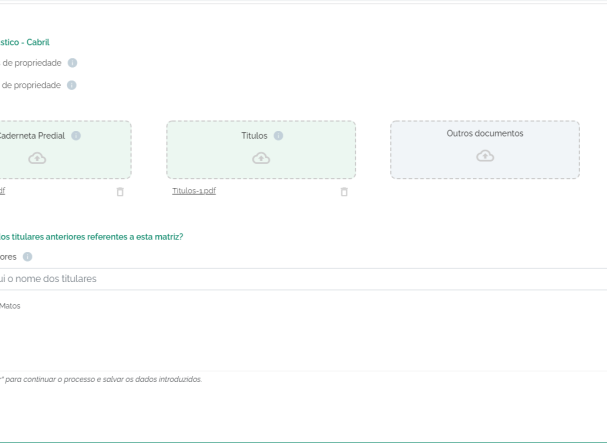
Task: Show info tooltip for Caderneta Predial
Action: point(76,136)
